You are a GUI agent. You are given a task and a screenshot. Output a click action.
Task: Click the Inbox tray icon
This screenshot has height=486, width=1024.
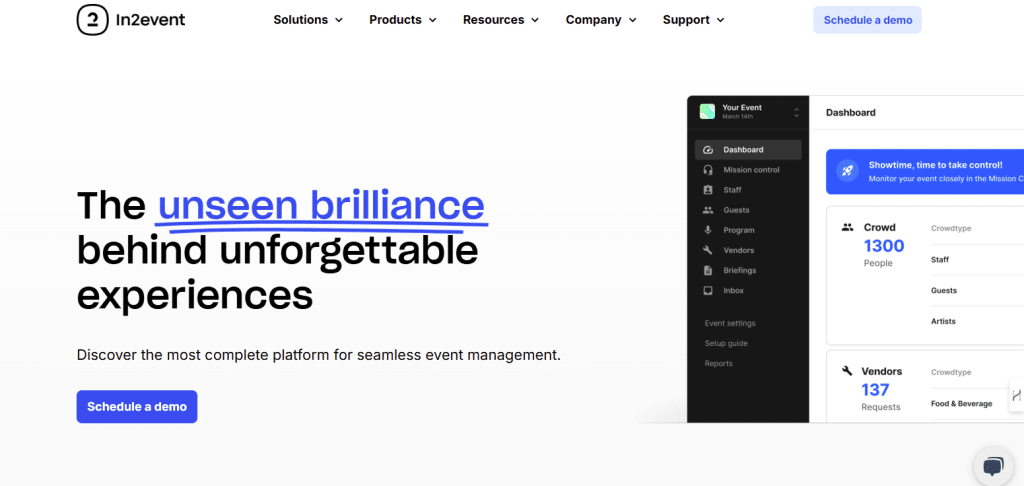(x=707, y=291)
